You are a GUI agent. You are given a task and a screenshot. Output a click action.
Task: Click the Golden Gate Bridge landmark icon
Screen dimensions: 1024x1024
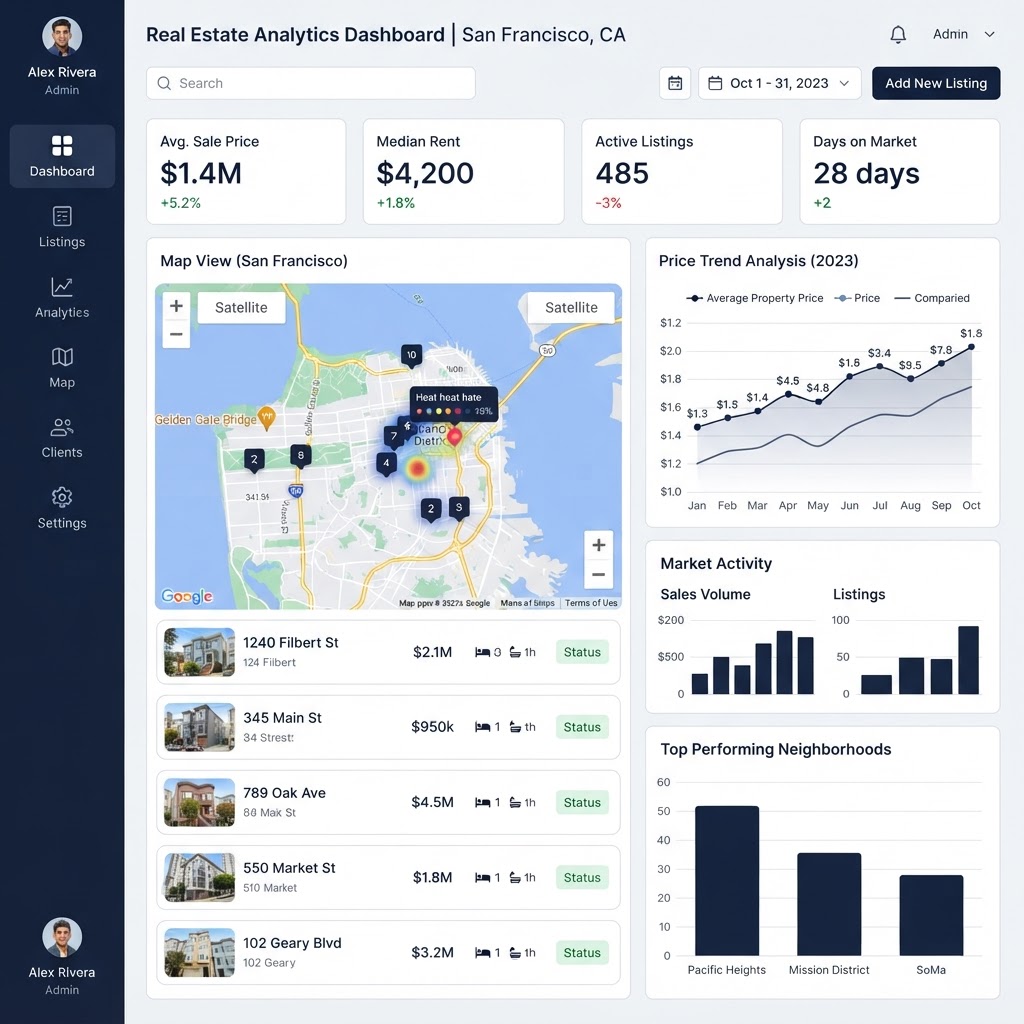point(266,418)
